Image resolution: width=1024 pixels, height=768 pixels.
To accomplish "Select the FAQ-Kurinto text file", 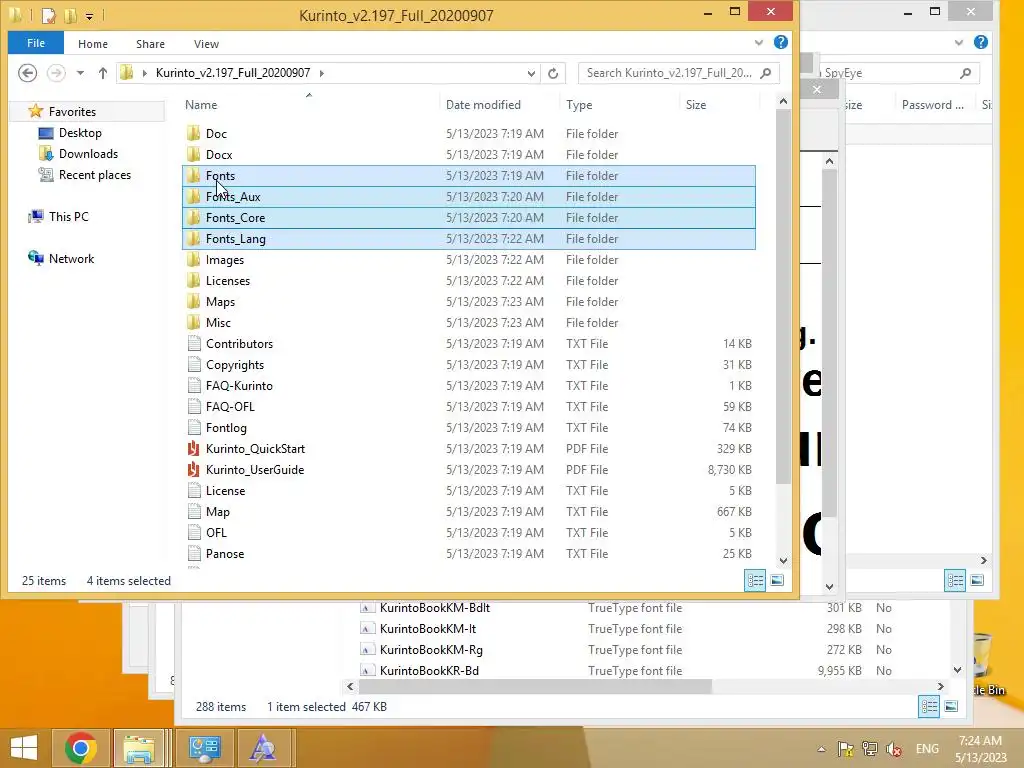I will pyautogui.click(x=468, y=385).
